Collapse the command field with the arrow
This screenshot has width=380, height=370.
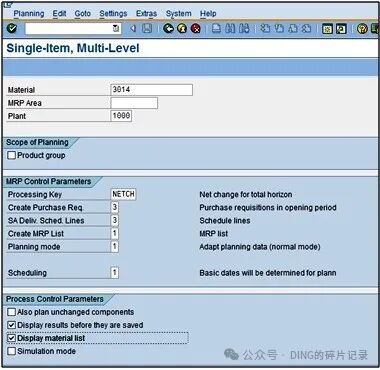[133, 29]
